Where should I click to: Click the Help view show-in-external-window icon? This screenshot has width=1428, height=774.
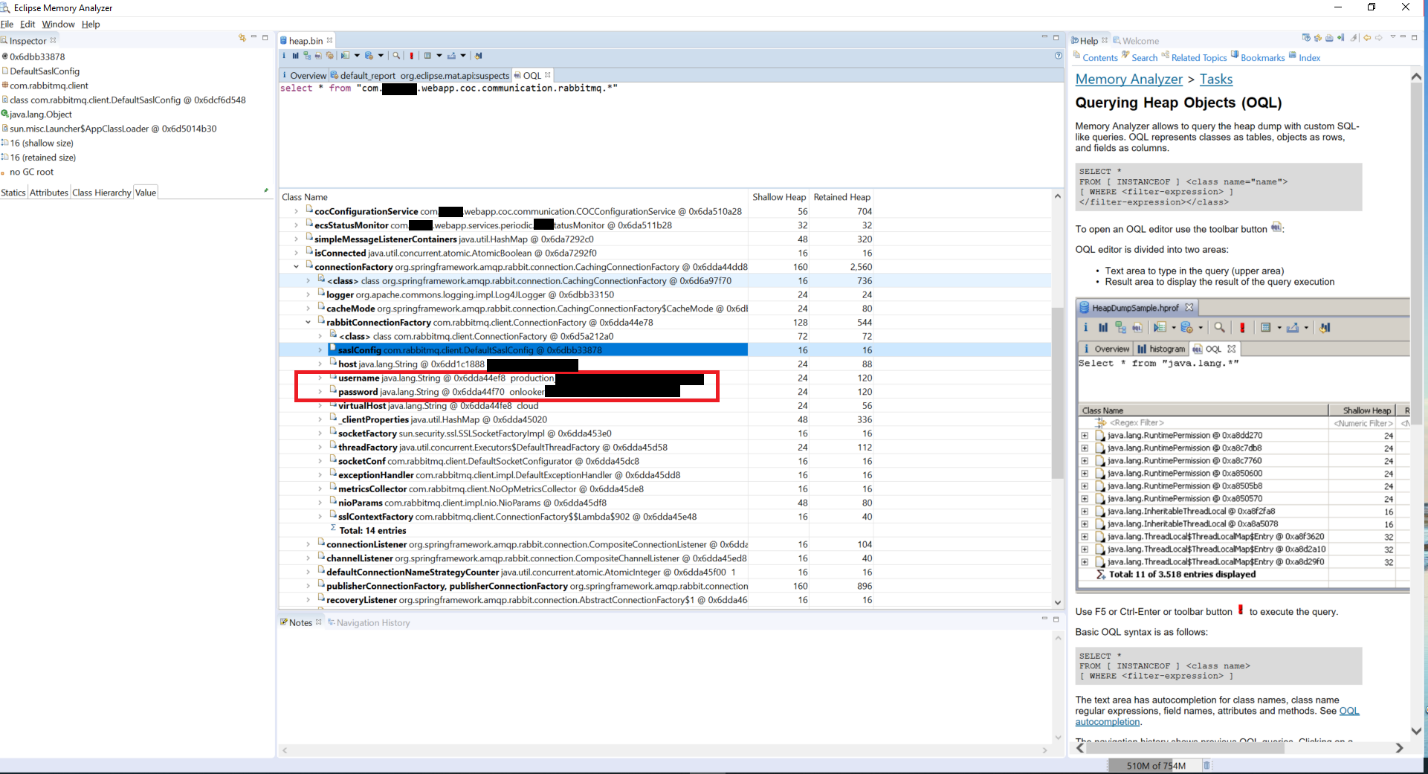[x=1306, y=38]
